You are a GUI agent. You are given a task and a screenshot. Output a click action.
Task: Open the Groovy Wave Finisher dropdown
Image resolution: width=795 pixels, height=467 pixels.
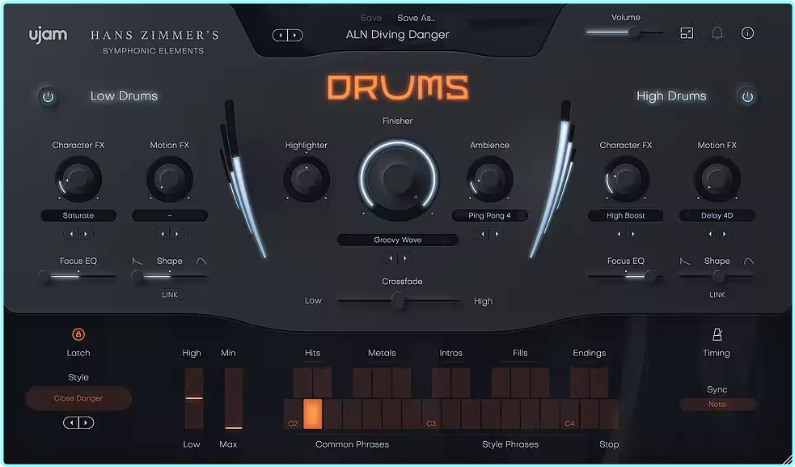click(398, 240)
